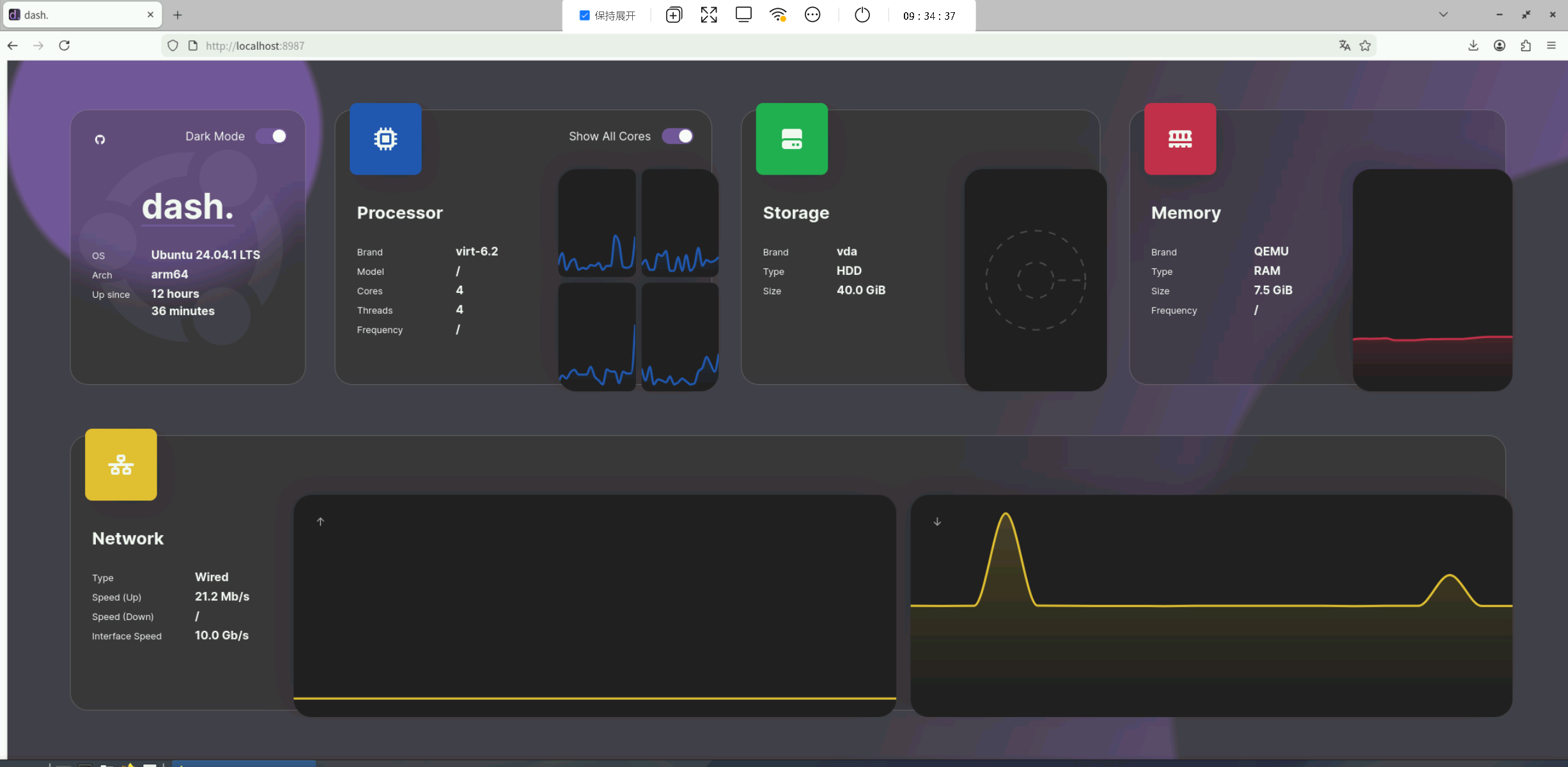The height and width of the screenshot is (767, 1568).
Task: Toggle the Dark Mode switch
Action: tap(272, 136)
